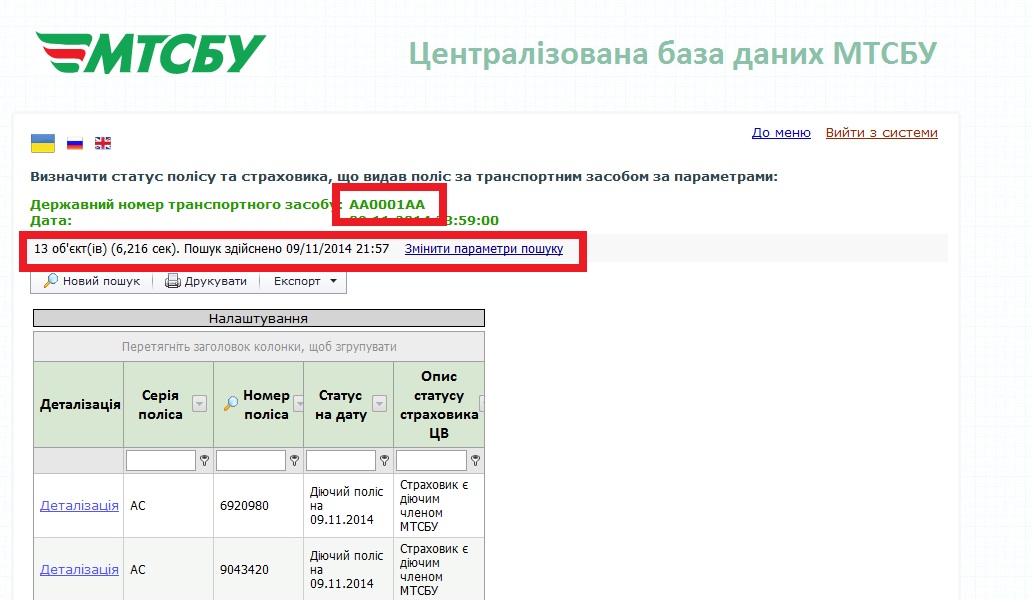Log out with Вийти з системи
This screenshot has width=1032, height=600.
[881, 132]
